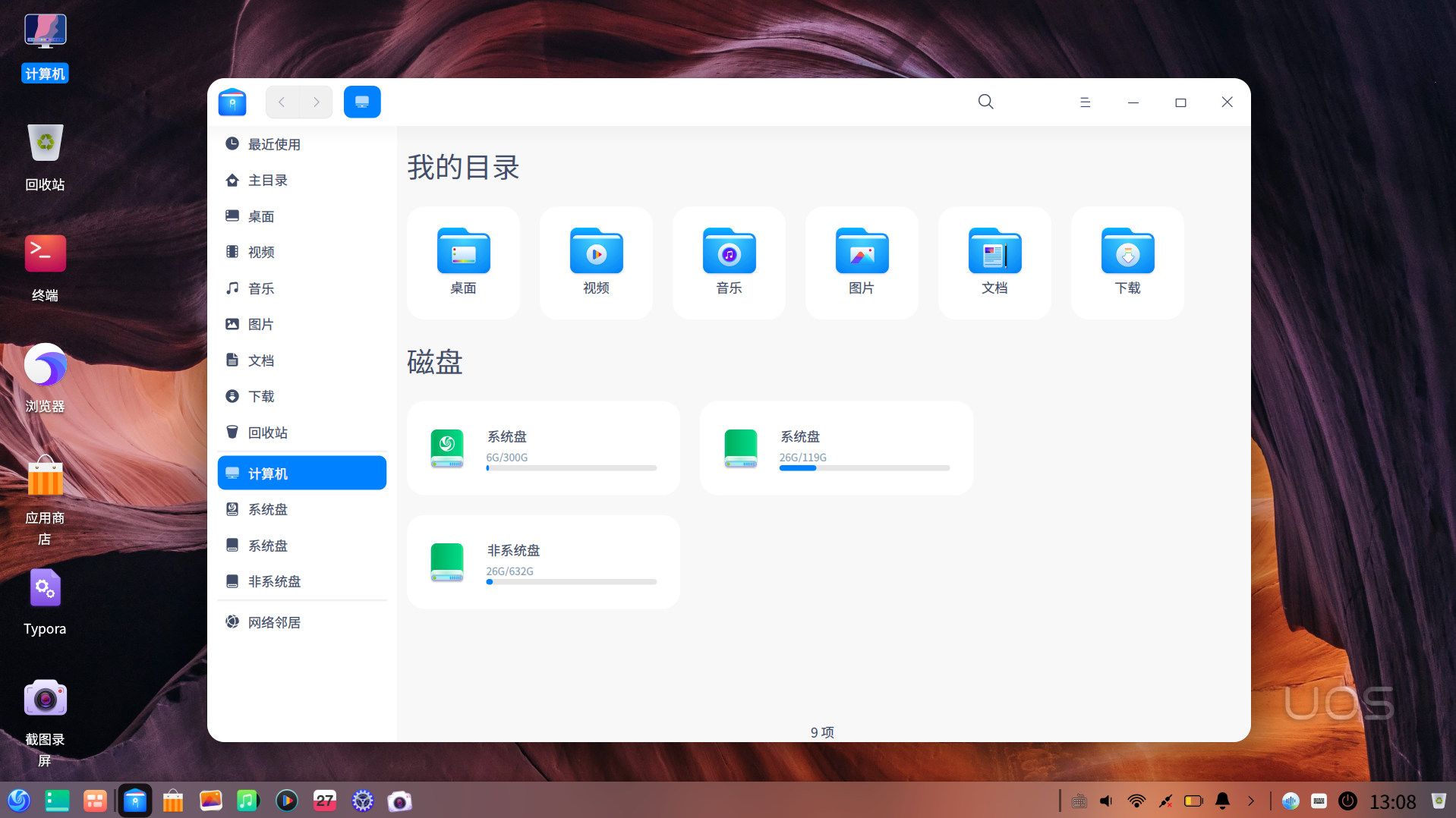The height and width of the screenshot is (818, 1456).
Task: Open the 图片 folder thumbnail
Action: (861, 252)
